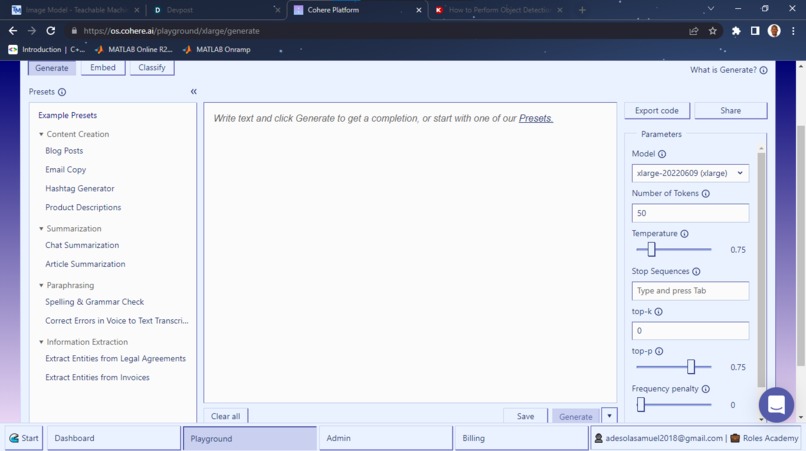Click the Number of Tokens info icon
806x451 pixels.
pyautogui.click(x=706, y=194)
